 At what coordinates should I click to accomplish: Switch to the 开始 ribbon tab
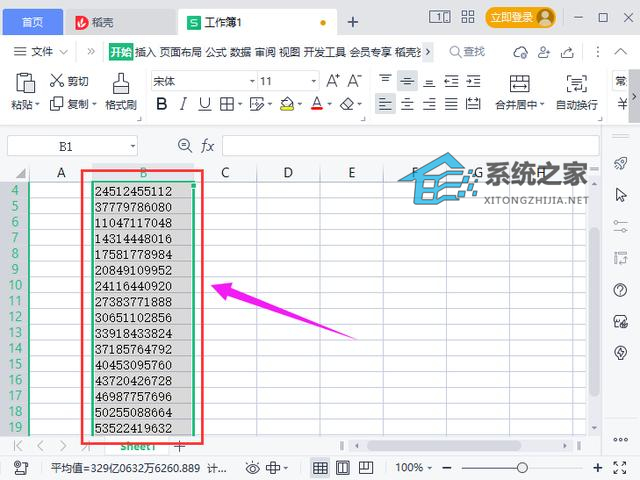[x=121, y=52]
